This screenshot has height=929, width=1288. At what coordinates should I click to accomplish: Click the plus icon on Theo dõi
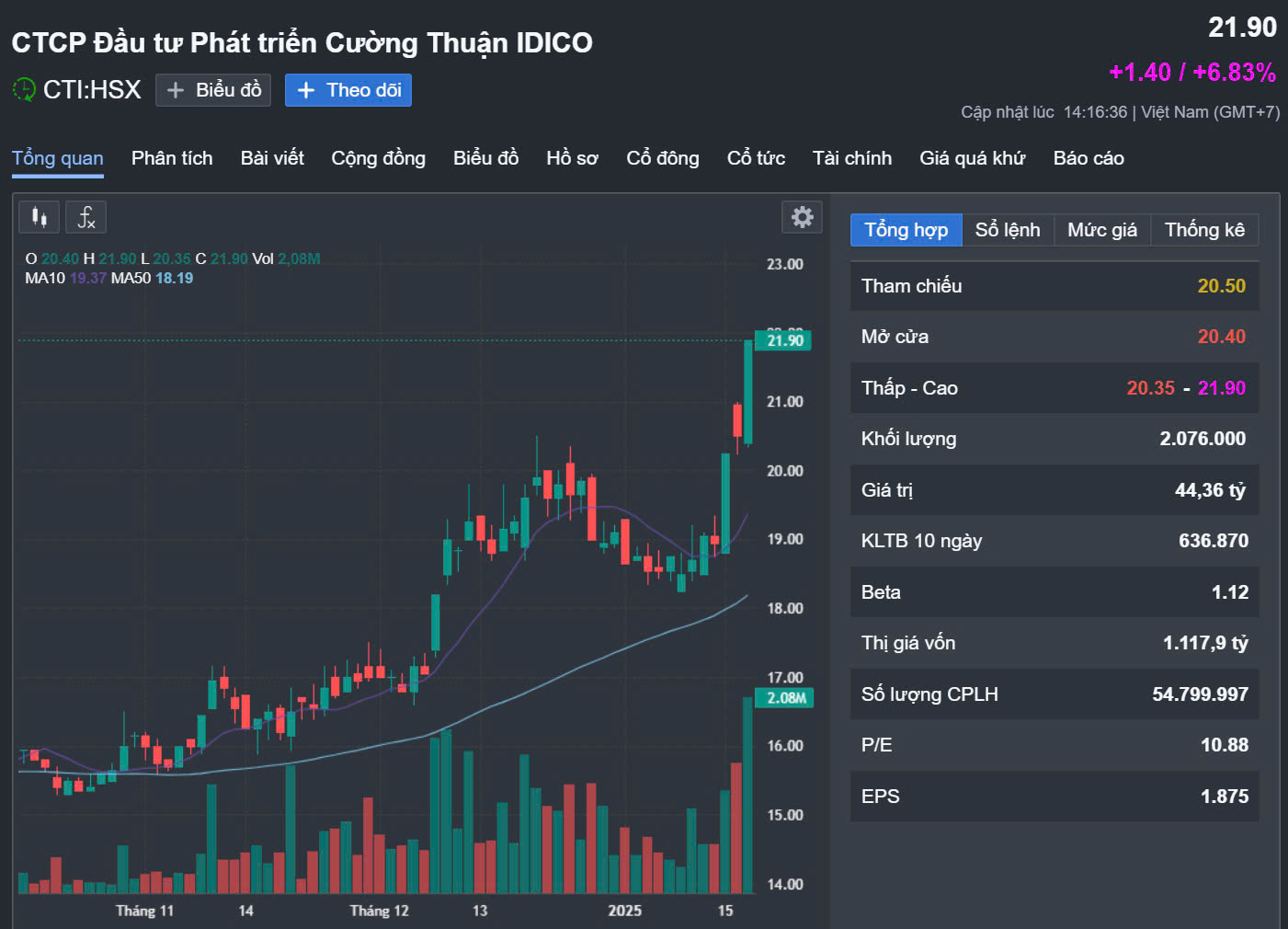[x=306, y=90]
